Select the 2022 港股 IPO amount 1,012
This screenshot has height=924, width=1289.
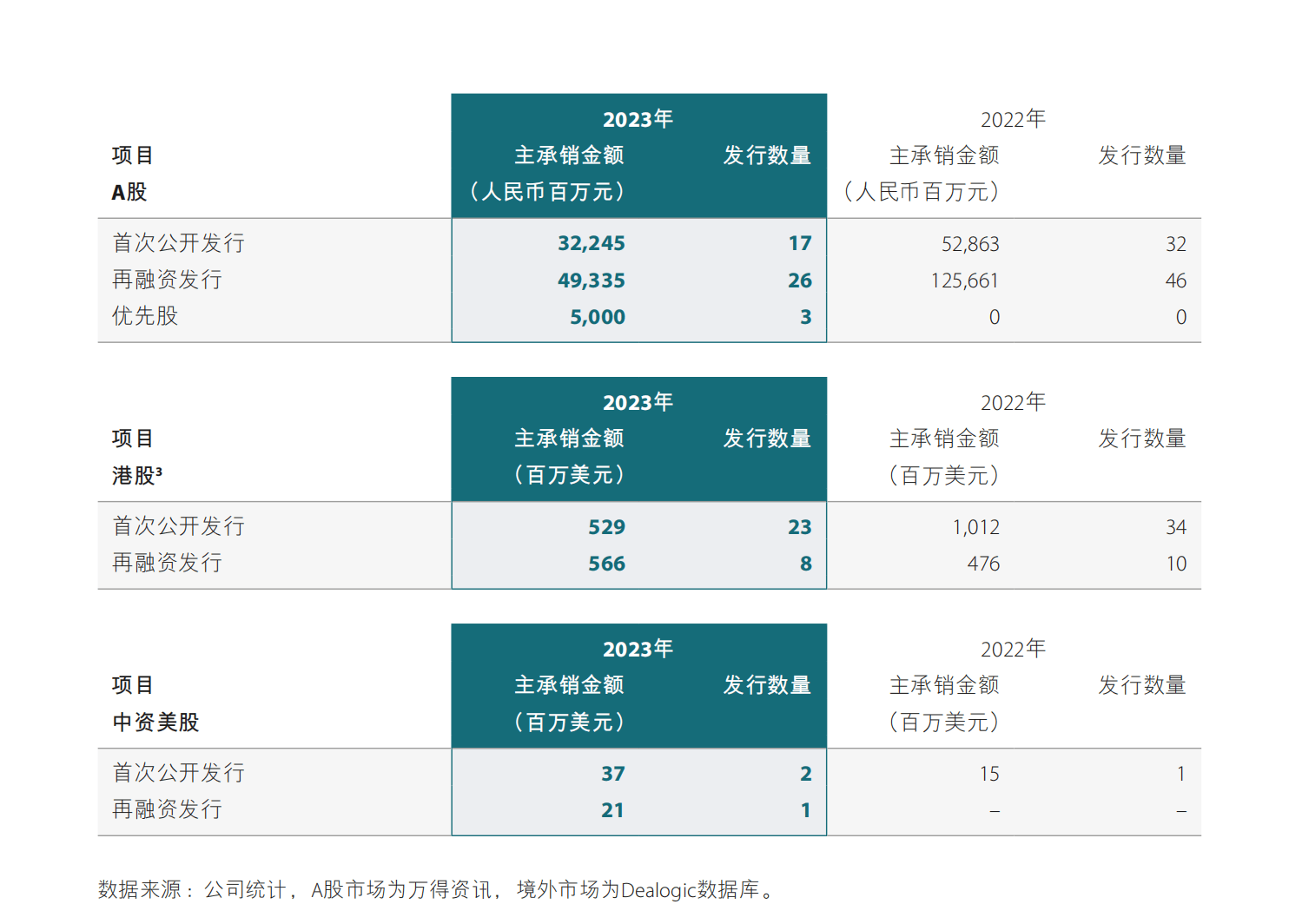click(x=976, y=527)
